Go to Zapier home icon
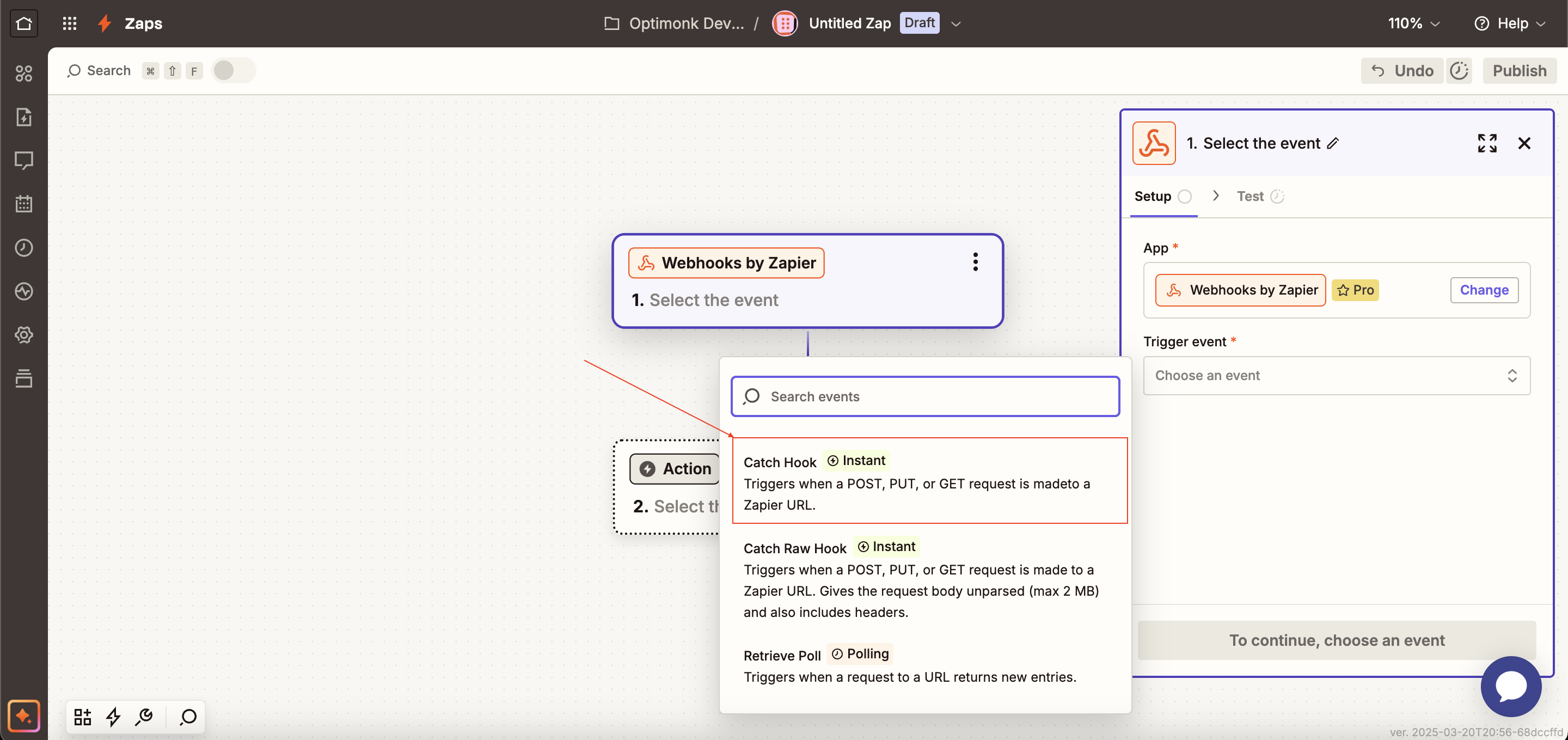The height and width of the screenshot is (740, 1568). (24, 23)
